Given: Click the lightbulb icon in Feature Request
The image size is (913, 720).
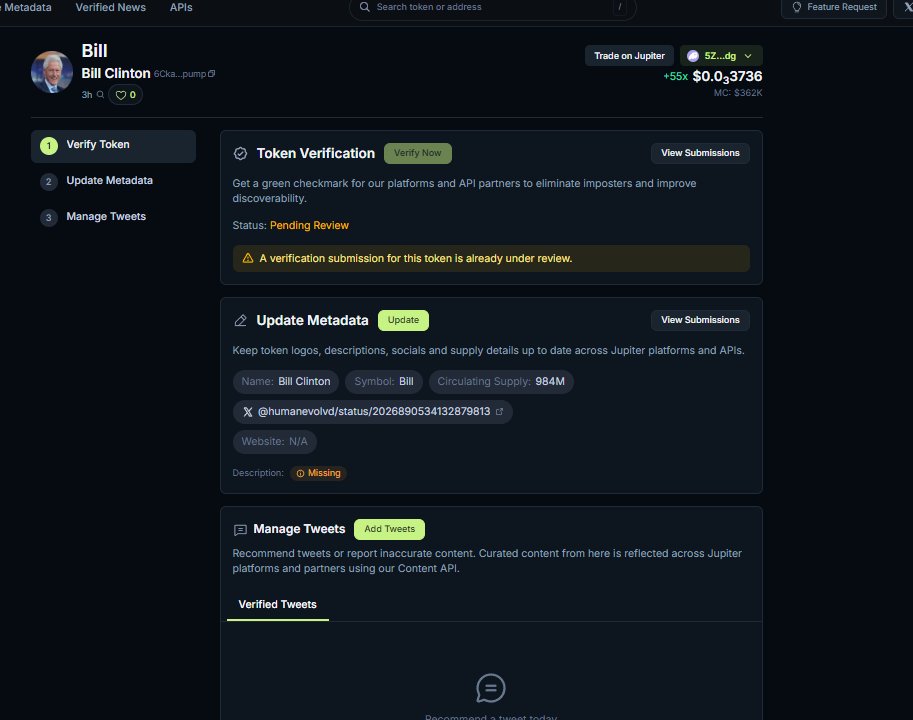Looking at the screenshot, I should [x=797, y=7].
